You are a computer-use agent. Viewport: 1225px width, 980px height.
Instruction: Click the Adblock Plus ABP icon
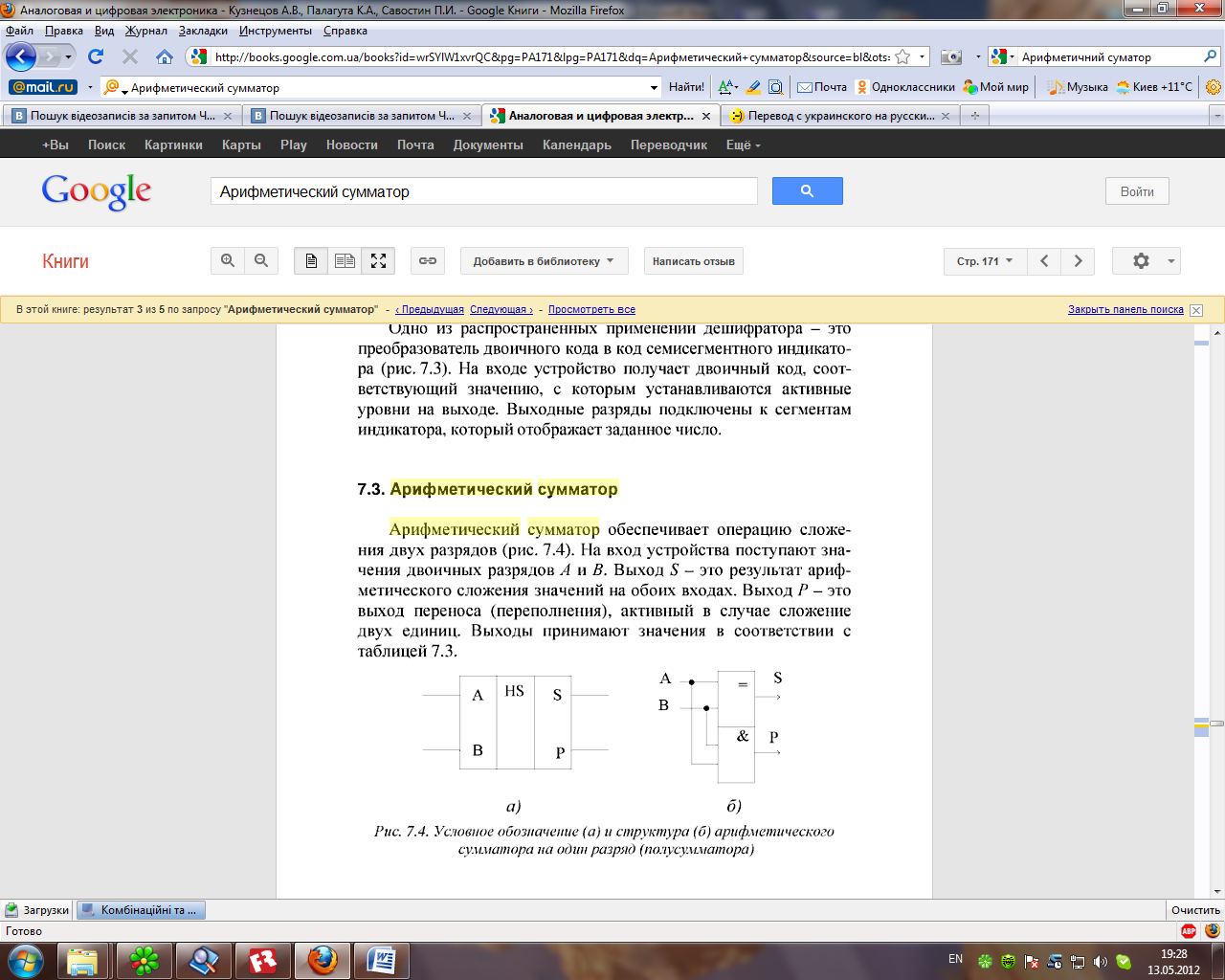(x=1189, y=931)
